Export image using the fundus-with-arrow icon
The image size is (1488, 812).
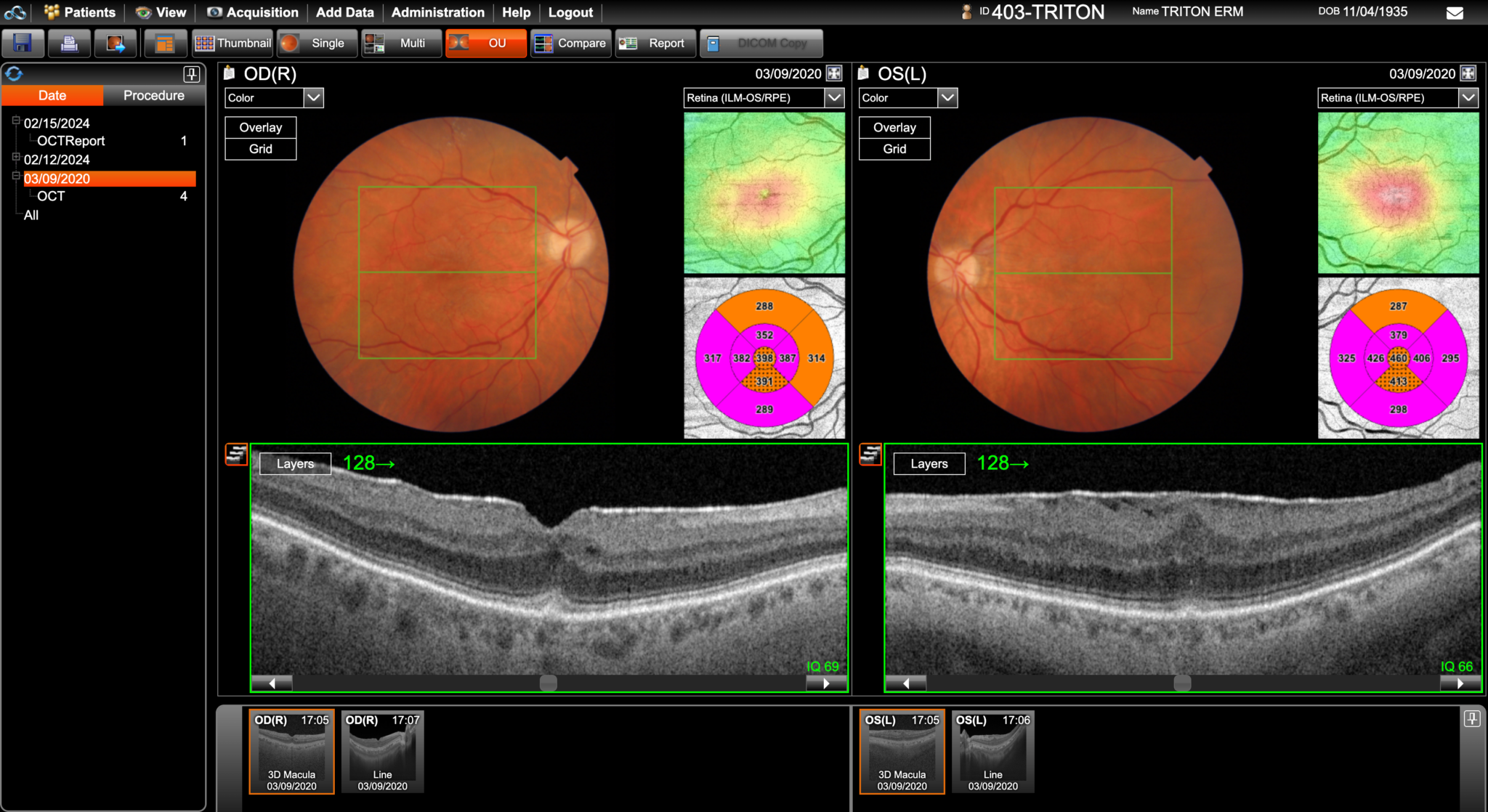[117, 43]
